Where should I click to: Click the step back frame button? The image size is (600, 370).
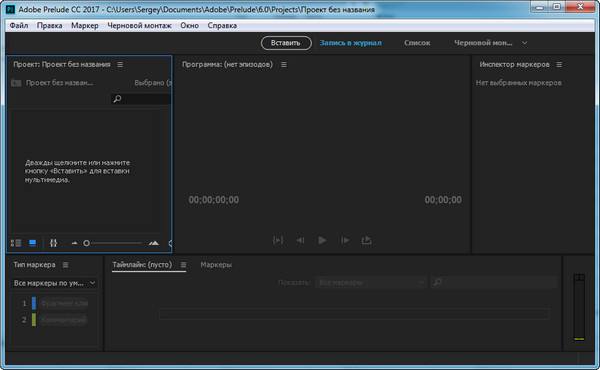[x=300, y=240]
